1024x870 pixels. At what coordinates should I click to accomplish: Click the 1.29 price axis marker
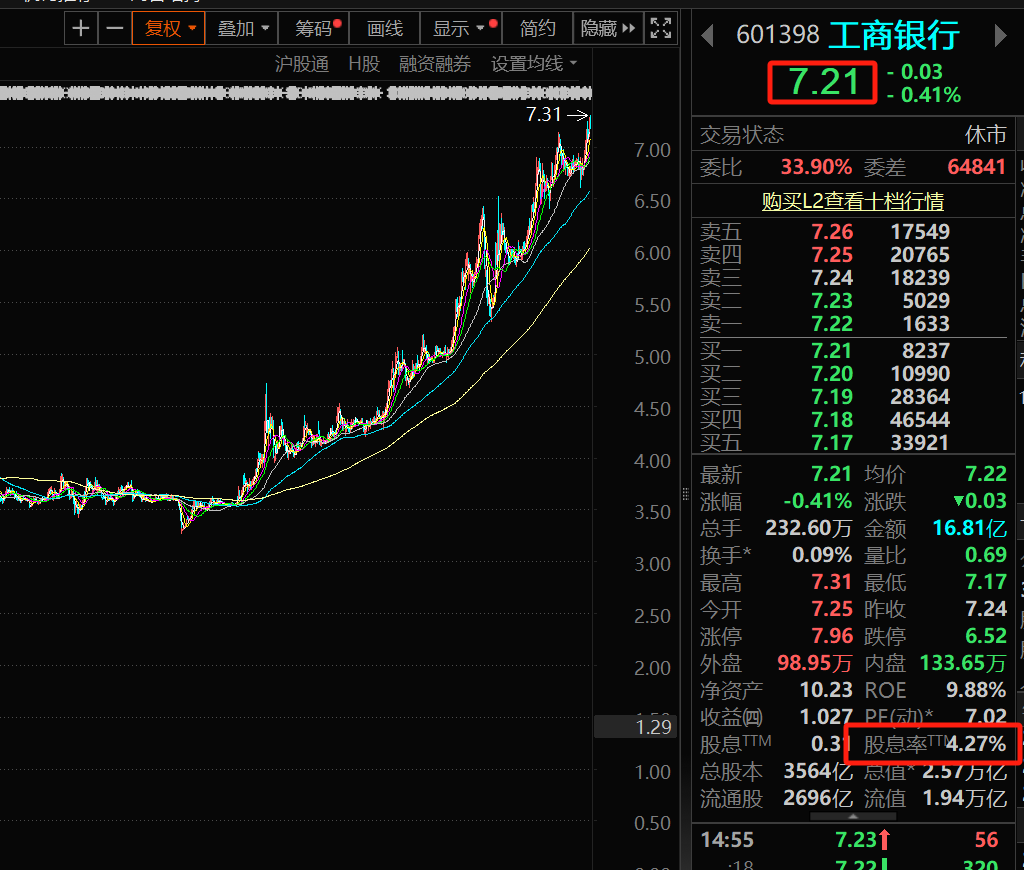click(653, 727)
